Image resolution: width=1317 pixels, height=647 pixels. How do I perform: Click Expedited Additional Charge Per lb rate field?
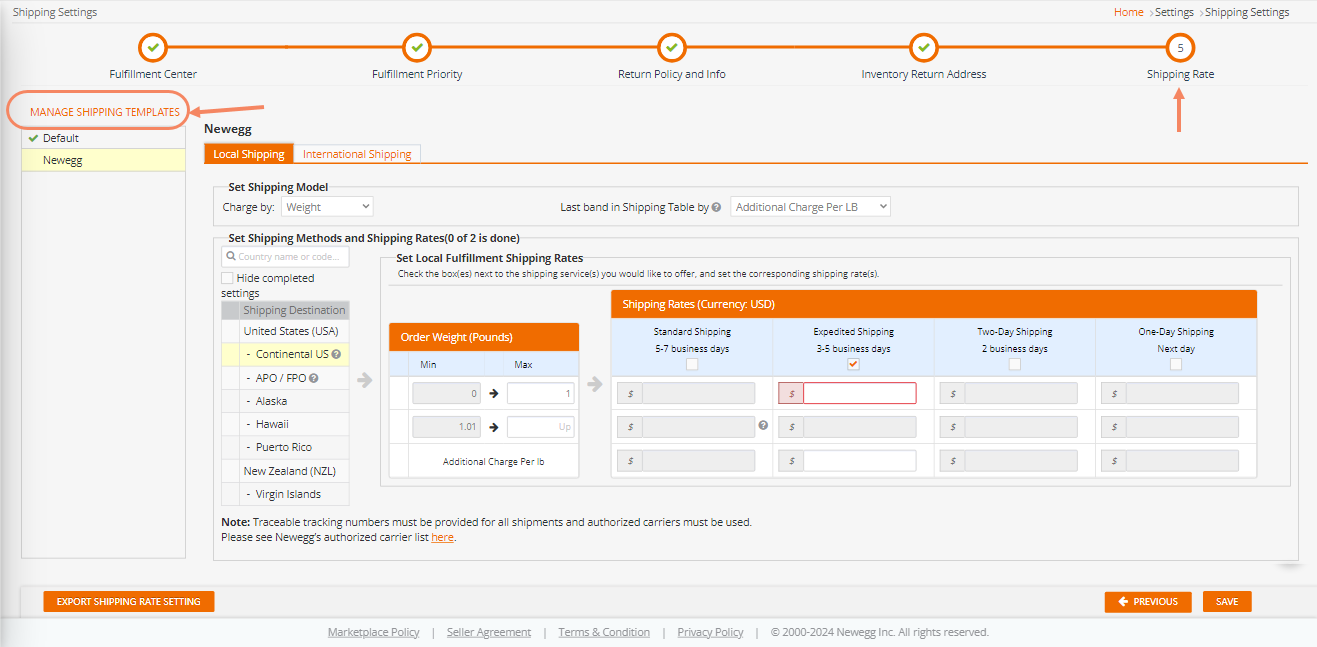click(859, 461)
